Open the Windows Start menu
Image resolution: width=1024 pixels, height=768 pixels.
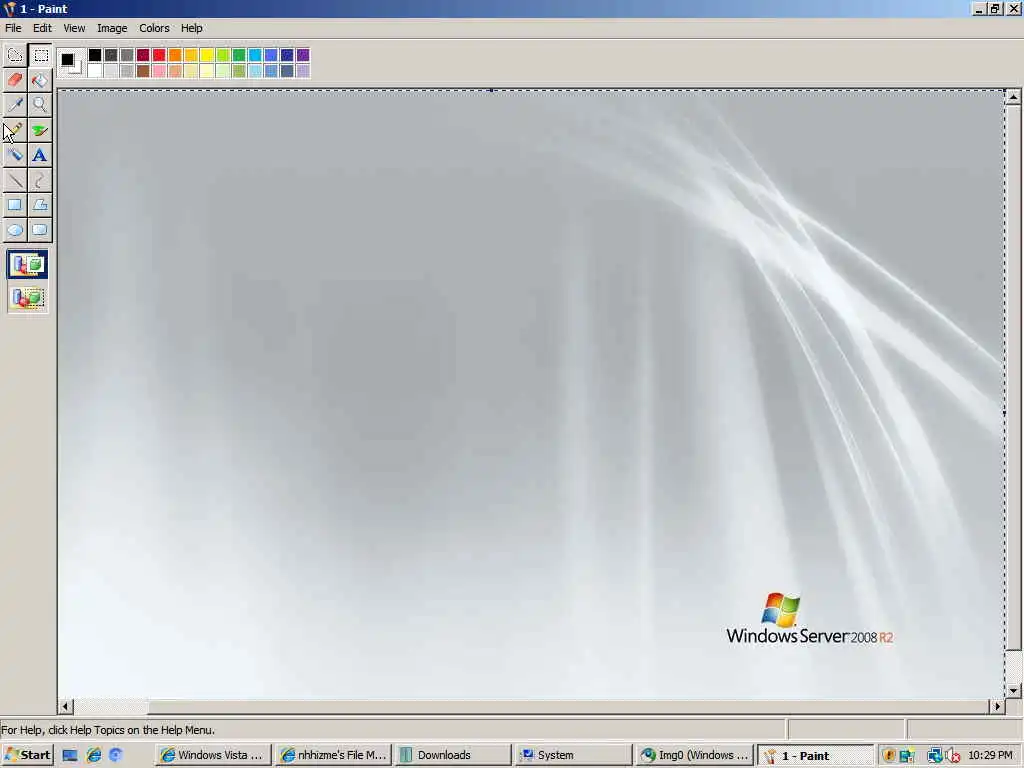click(x=27, y=755)
